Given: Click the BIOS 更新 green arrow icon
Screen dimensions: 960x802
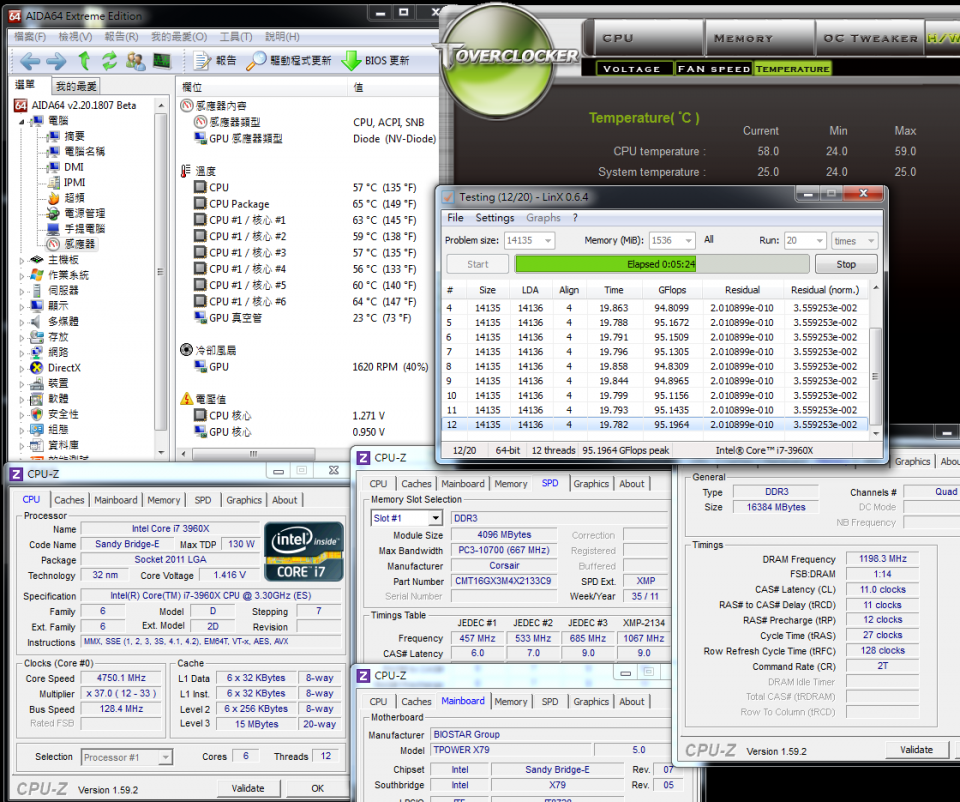Looking at the screenshot, I should [x=351, y=61].
